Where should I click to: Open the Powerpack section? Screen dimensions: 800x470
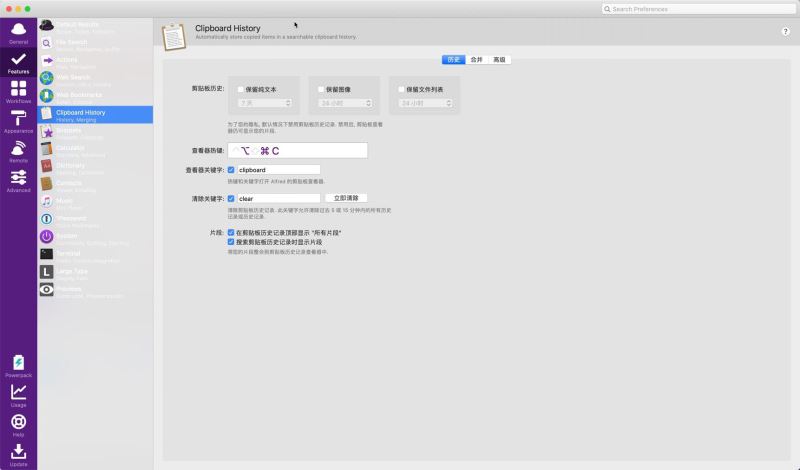(18, 366)
